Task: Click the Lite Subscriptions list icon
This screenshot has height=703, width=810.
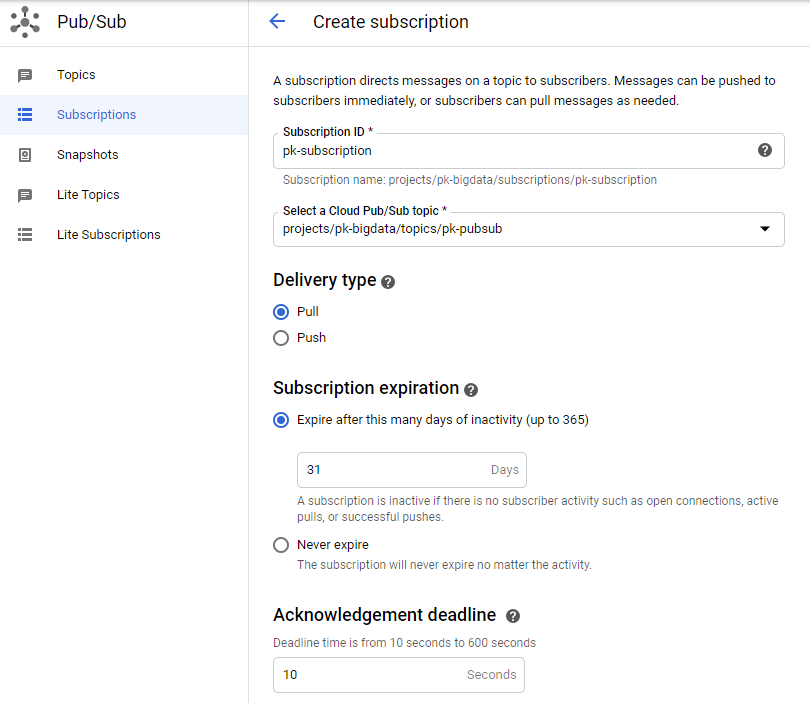Action: point(25,235)
